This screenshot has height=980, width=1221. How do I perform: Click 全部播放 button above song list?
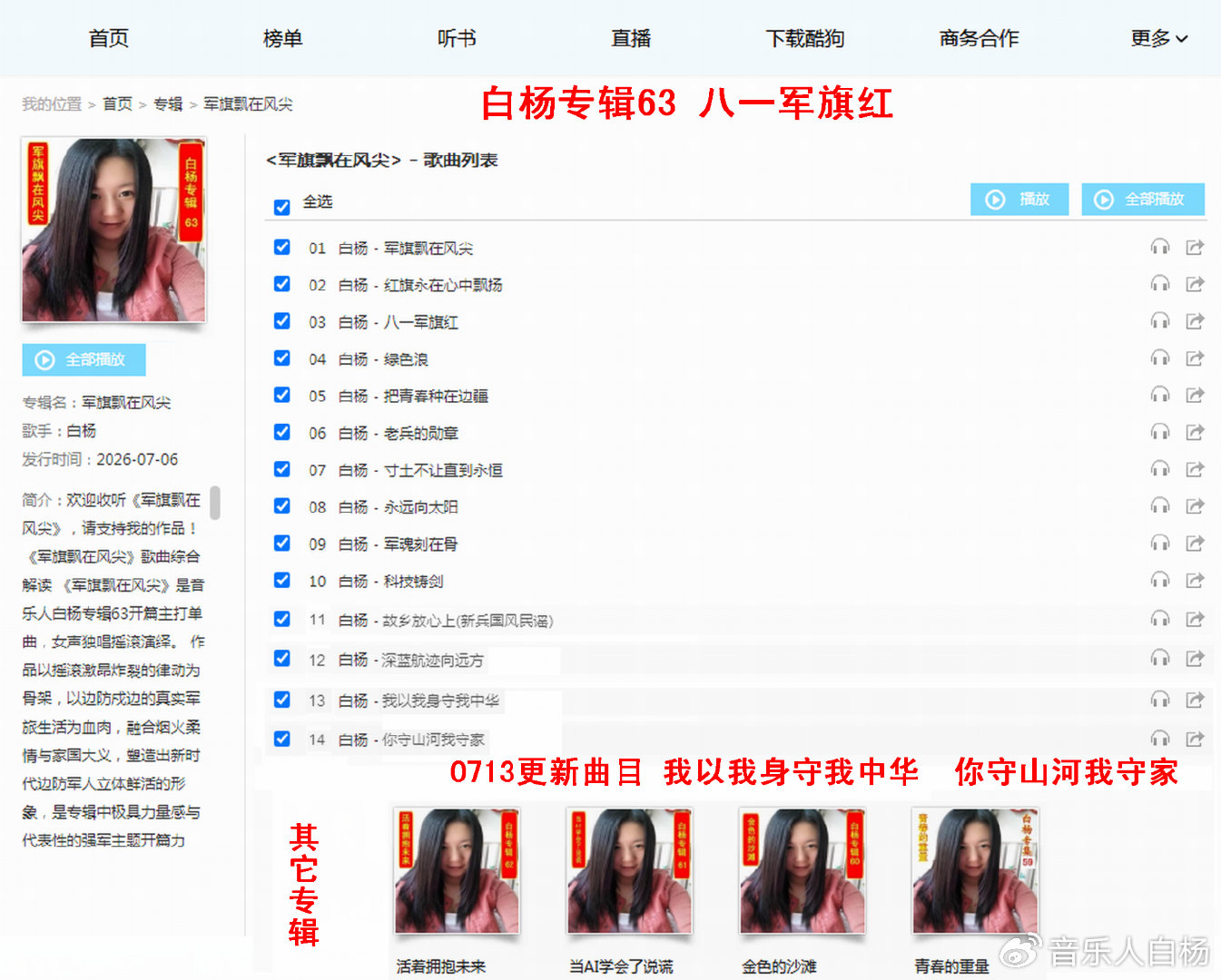coord(1143,199)
